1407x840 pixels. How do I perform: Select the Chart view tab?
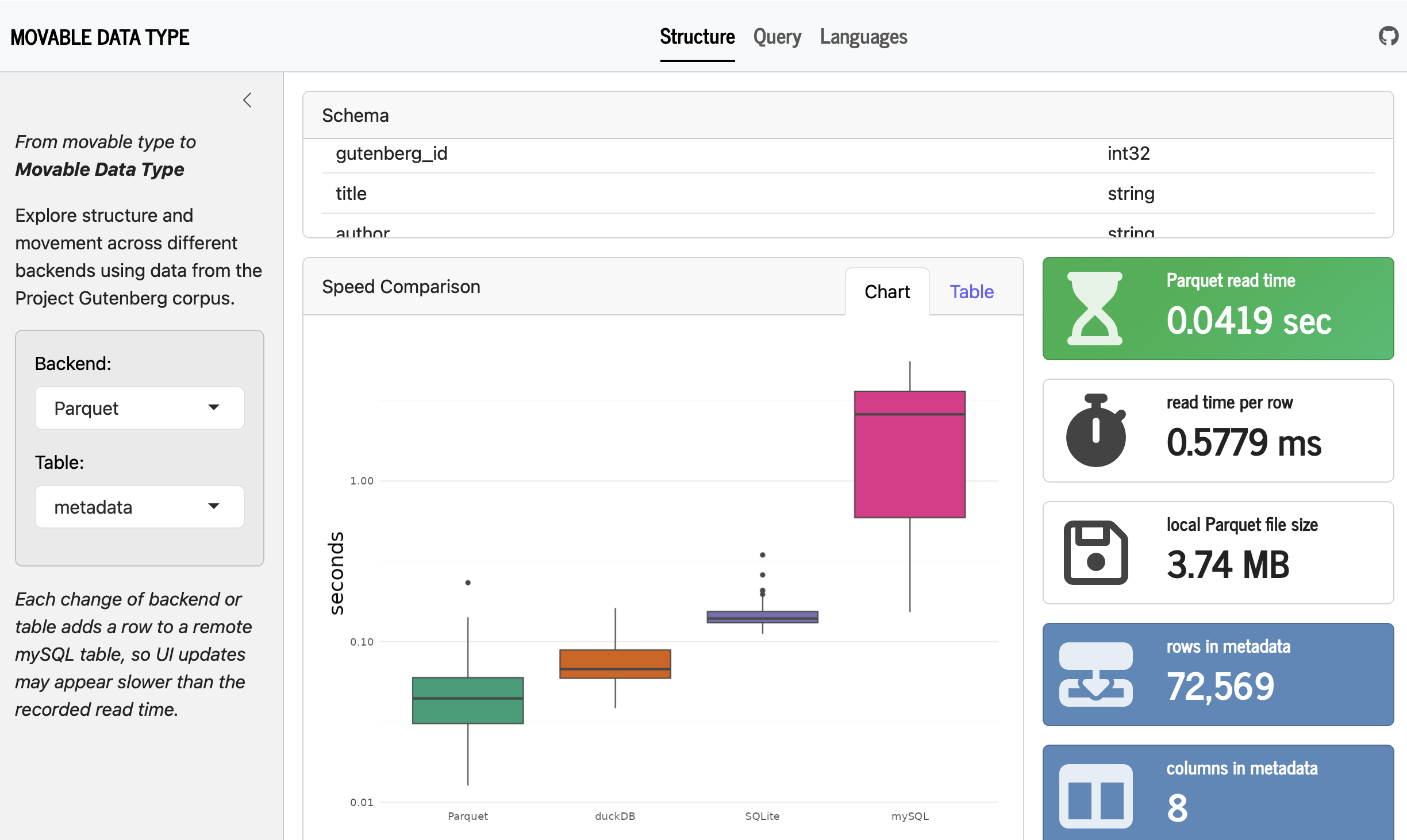[887, 292]
